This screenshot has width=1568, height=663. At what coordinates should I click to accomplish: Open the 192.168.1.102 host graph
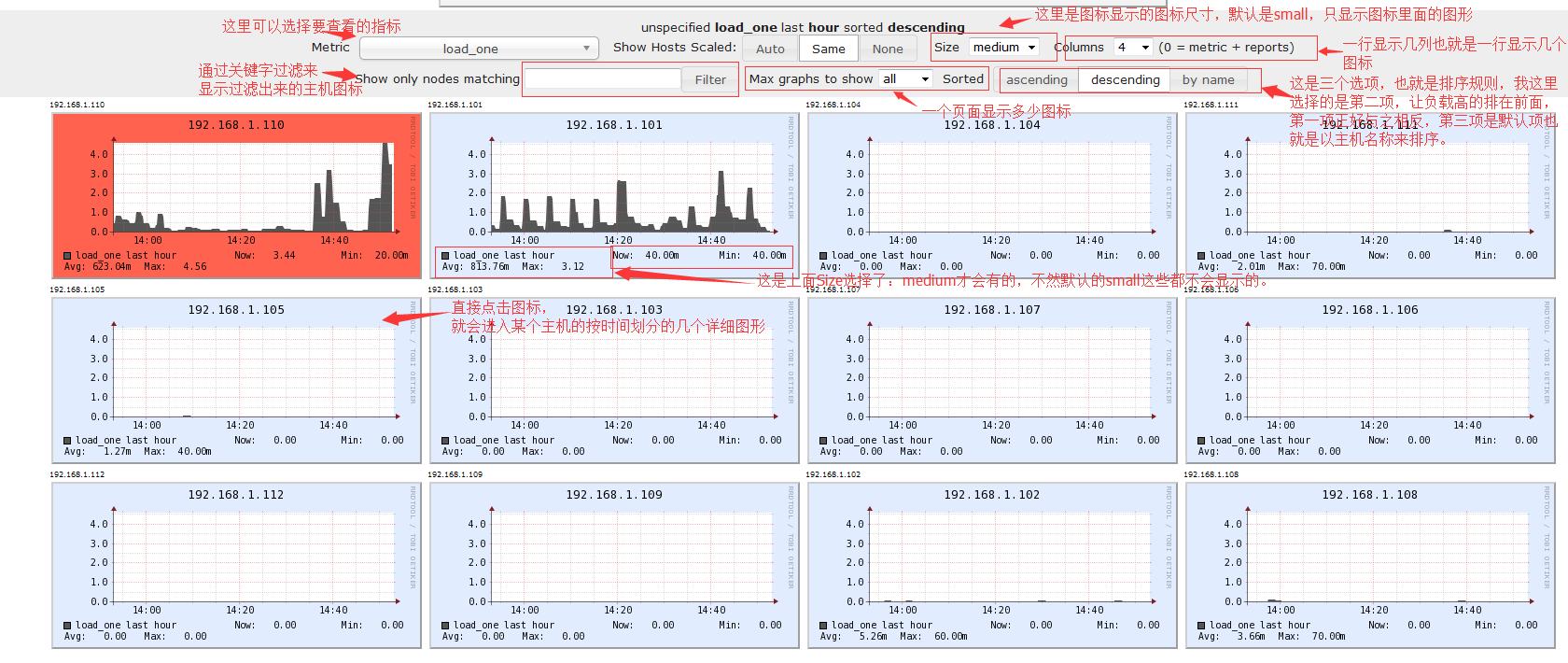click(992, 564)
